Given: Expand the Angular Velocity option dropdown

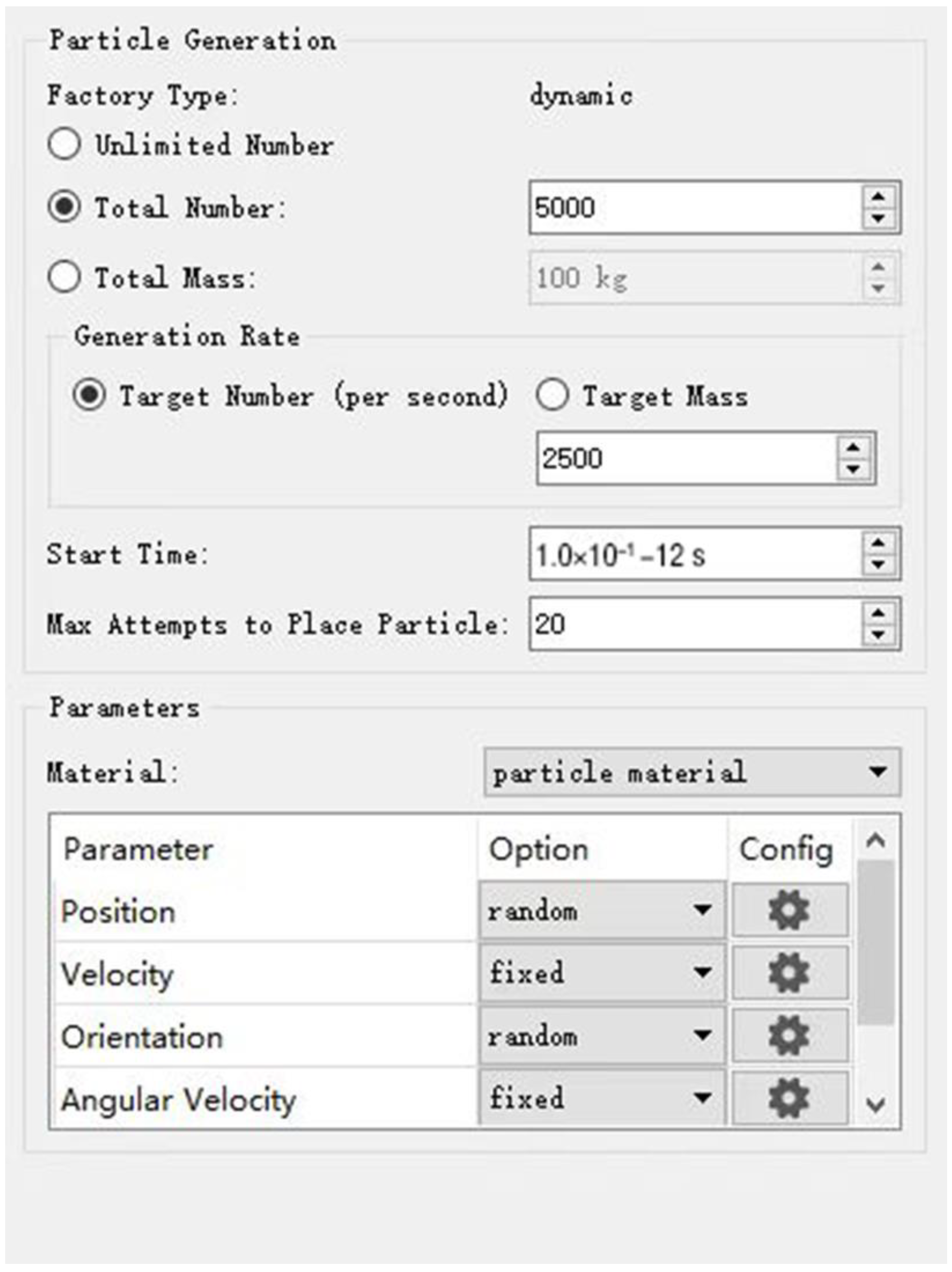Looking at the screenshot, I should coord(601,1098).
